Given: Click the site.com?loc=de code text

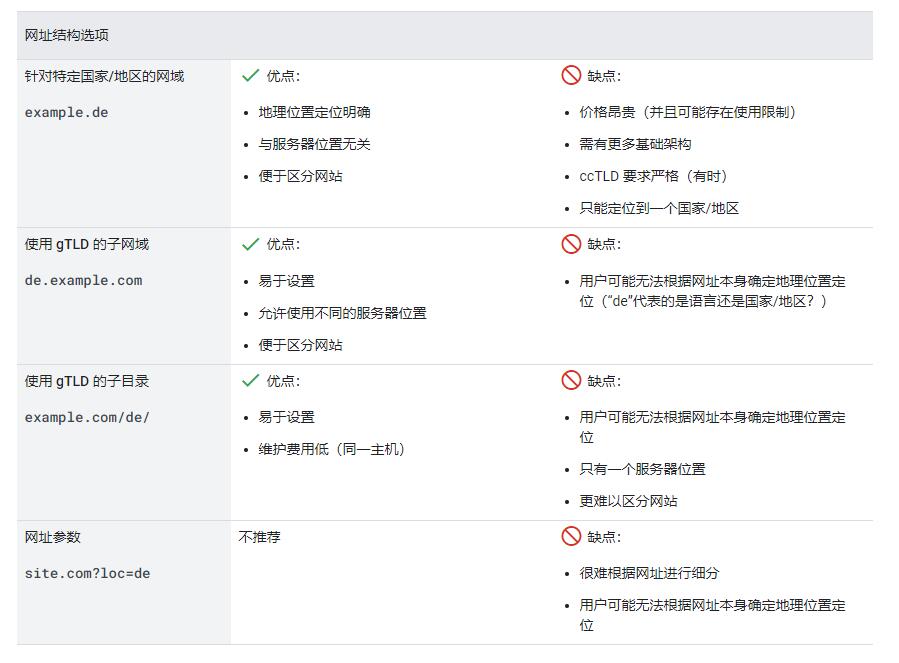Looking at the screenshot, I should [87, 573].
